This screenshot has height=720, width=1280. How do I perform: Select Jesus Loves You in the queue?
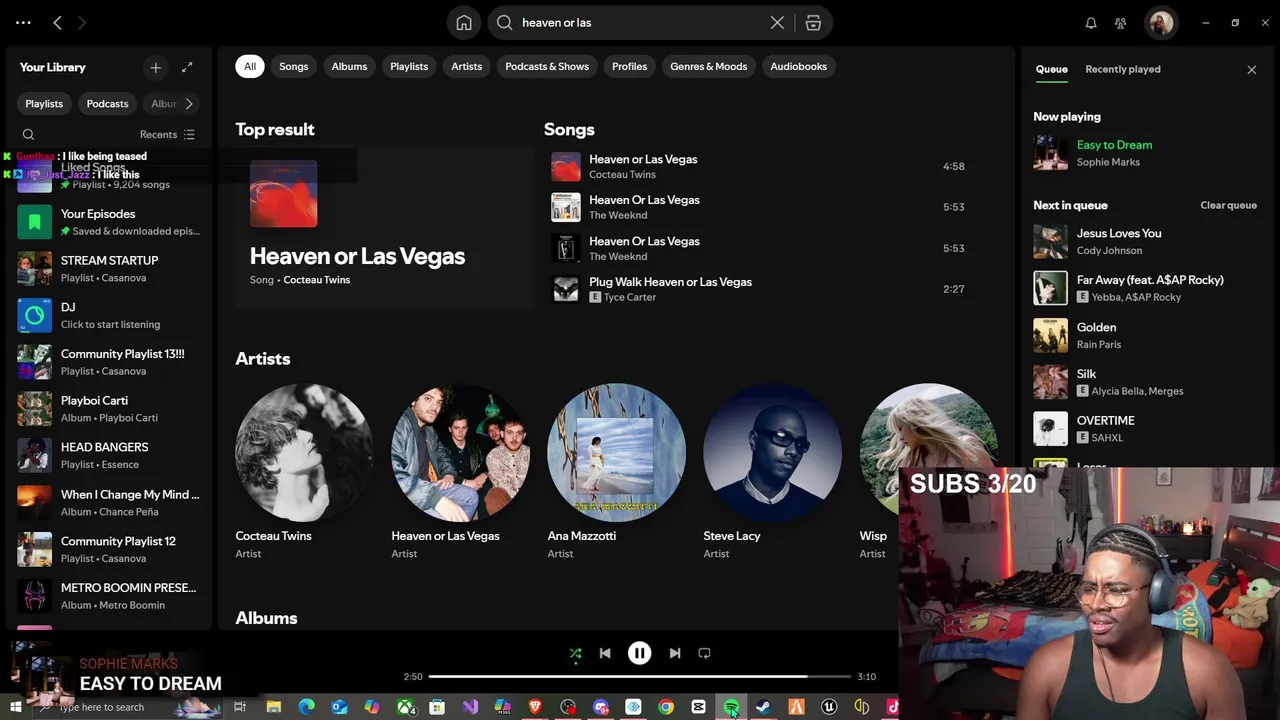tap(1145, 241)
